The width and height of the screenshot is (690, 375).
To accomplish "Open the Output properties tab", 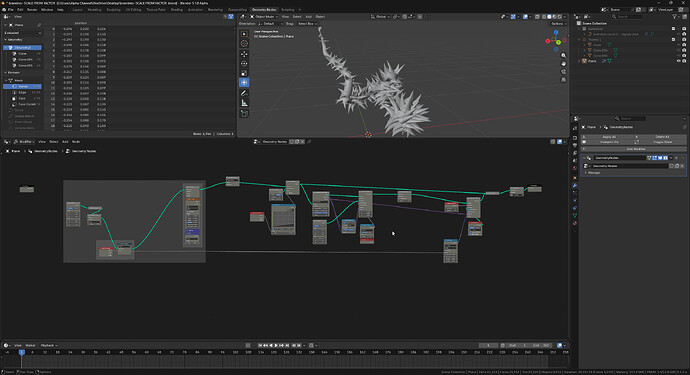I will (575, 145).
